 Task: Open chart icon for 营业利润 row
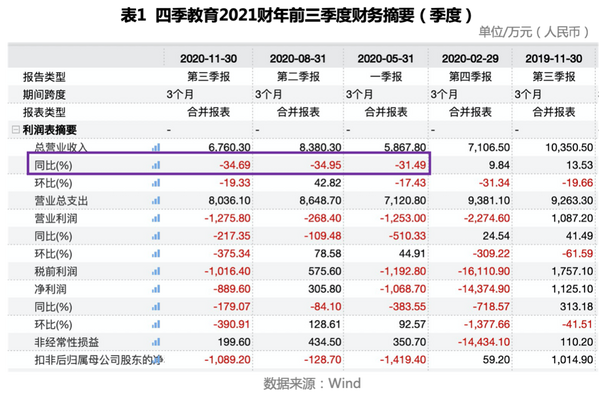pos(156,218)
